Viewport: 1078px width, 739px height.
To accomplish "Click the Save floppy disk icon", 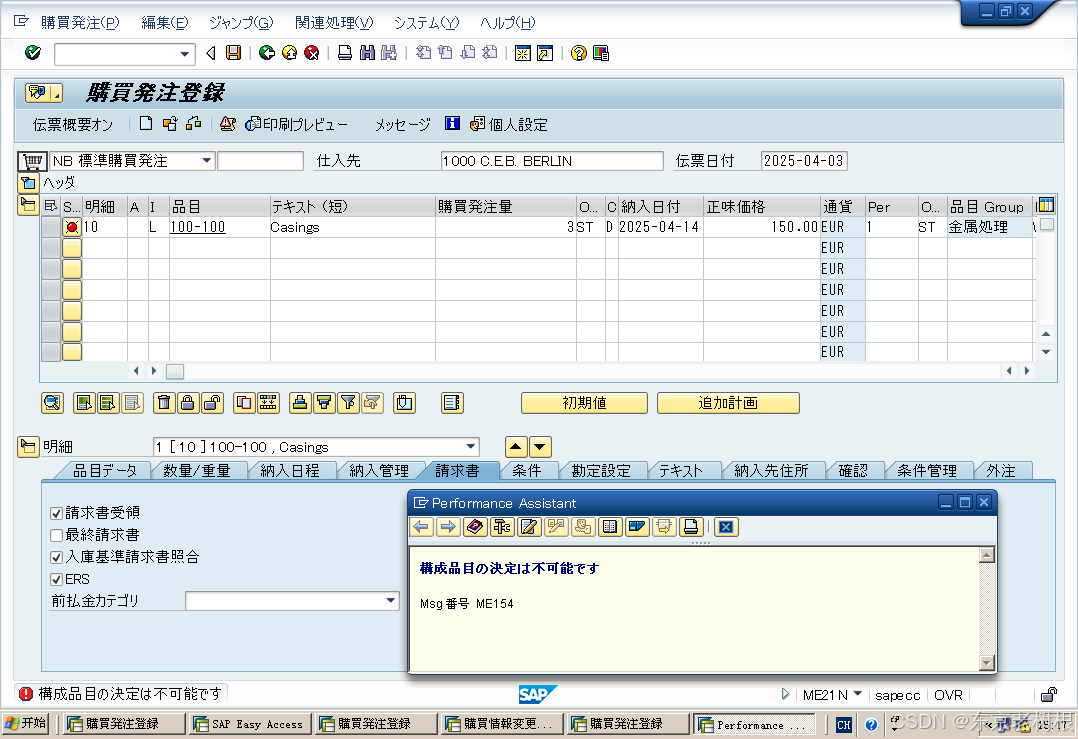I will (234, 53).
